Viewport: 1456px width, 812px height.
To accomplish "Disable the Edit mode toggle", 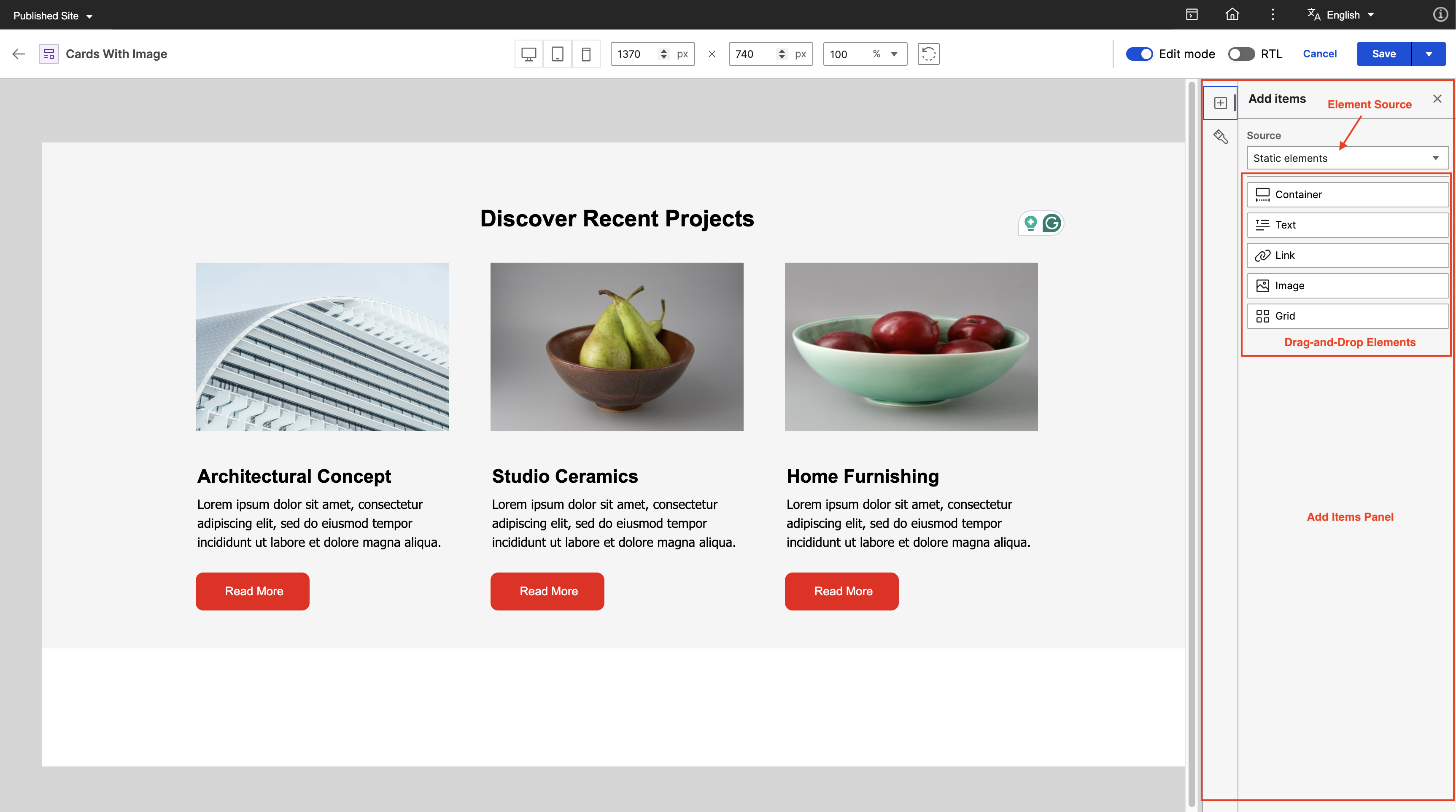I will pyautogui.click(x=1139, y=54).
